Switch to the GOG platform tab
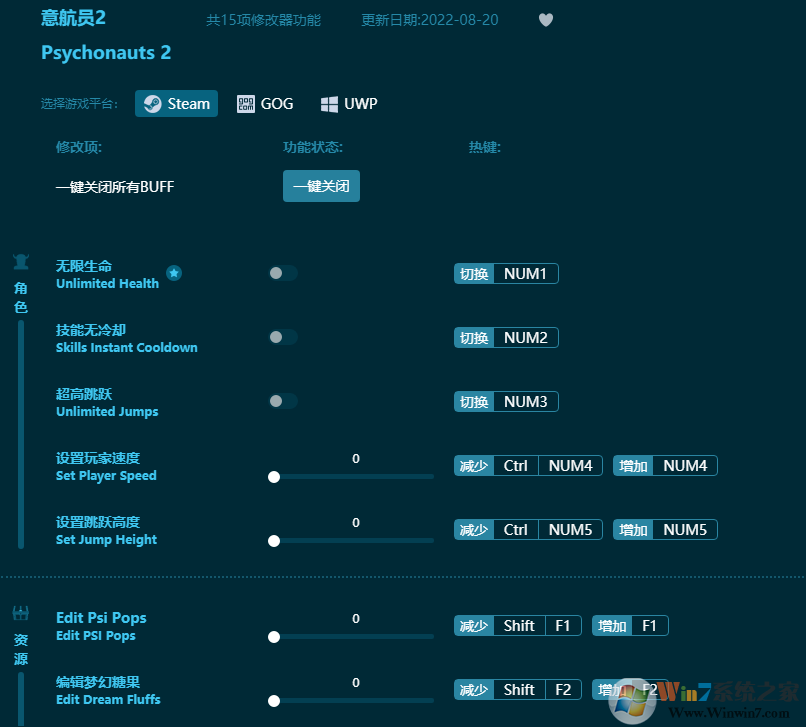Viewport: 806px width, 727px height. (265, 103)
